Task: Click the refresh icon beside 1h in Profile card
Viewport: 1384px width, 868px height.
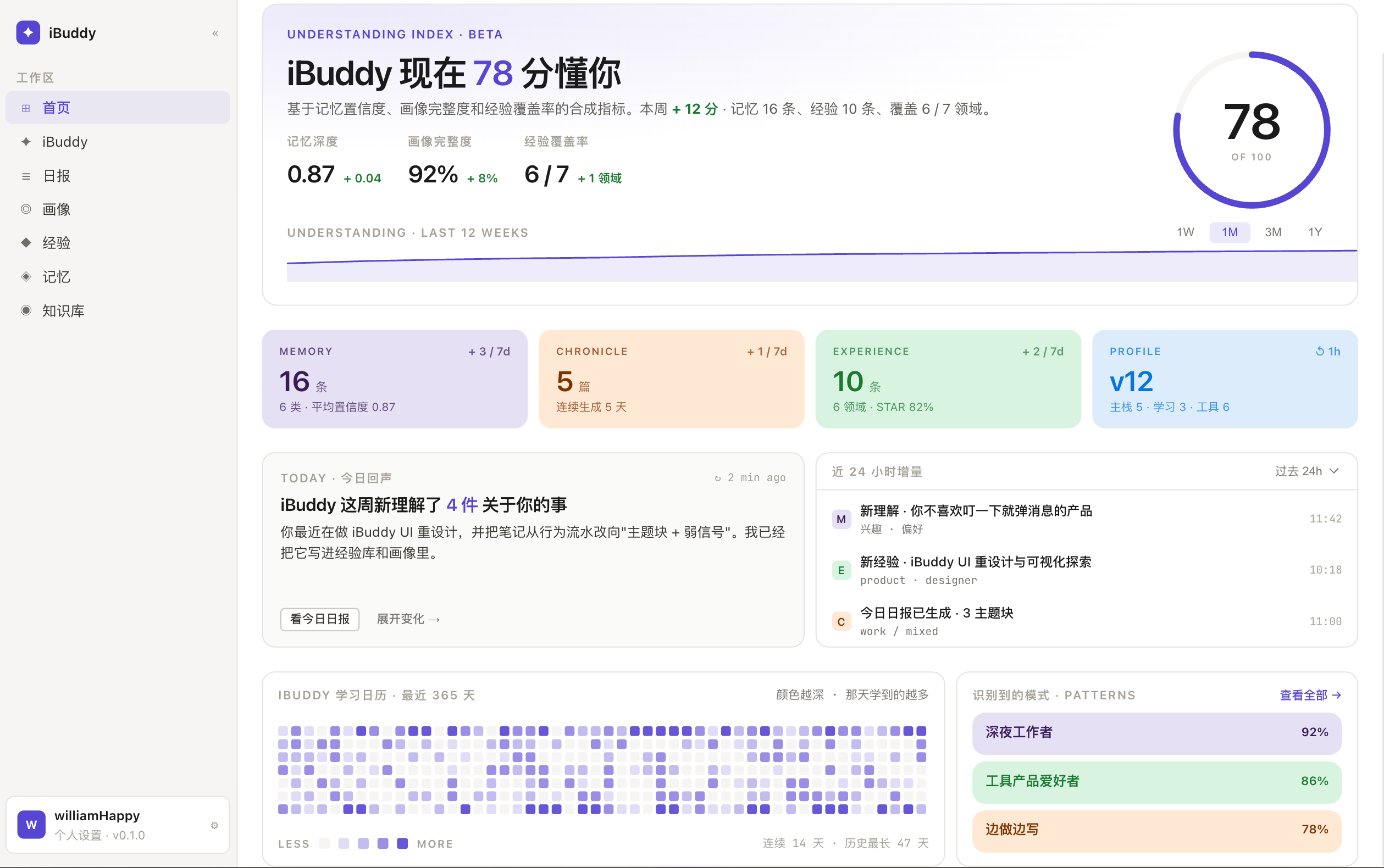Action: [1320, 352]
